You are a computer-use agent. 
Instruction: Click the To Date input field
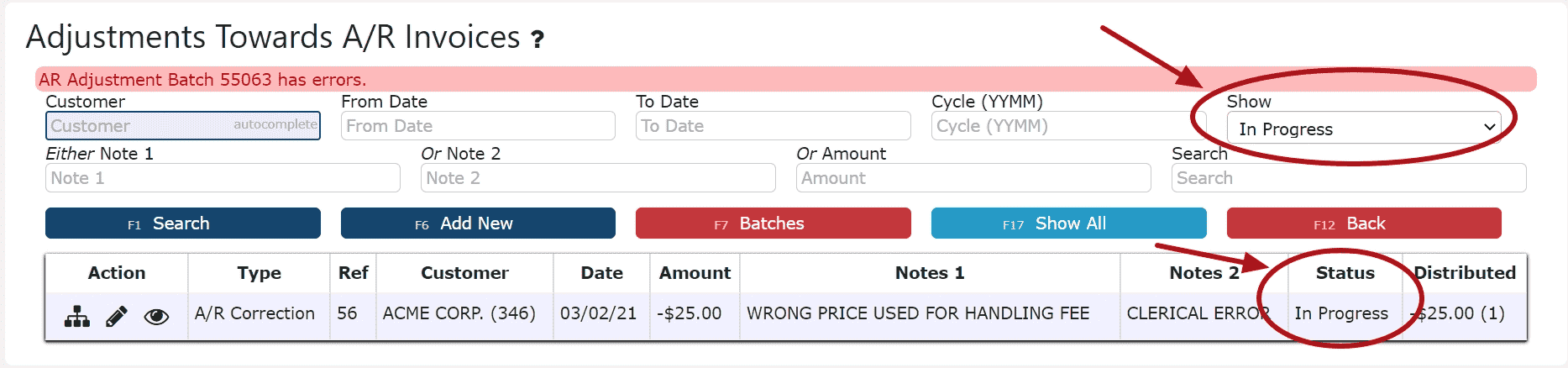[x=773, y=126]
